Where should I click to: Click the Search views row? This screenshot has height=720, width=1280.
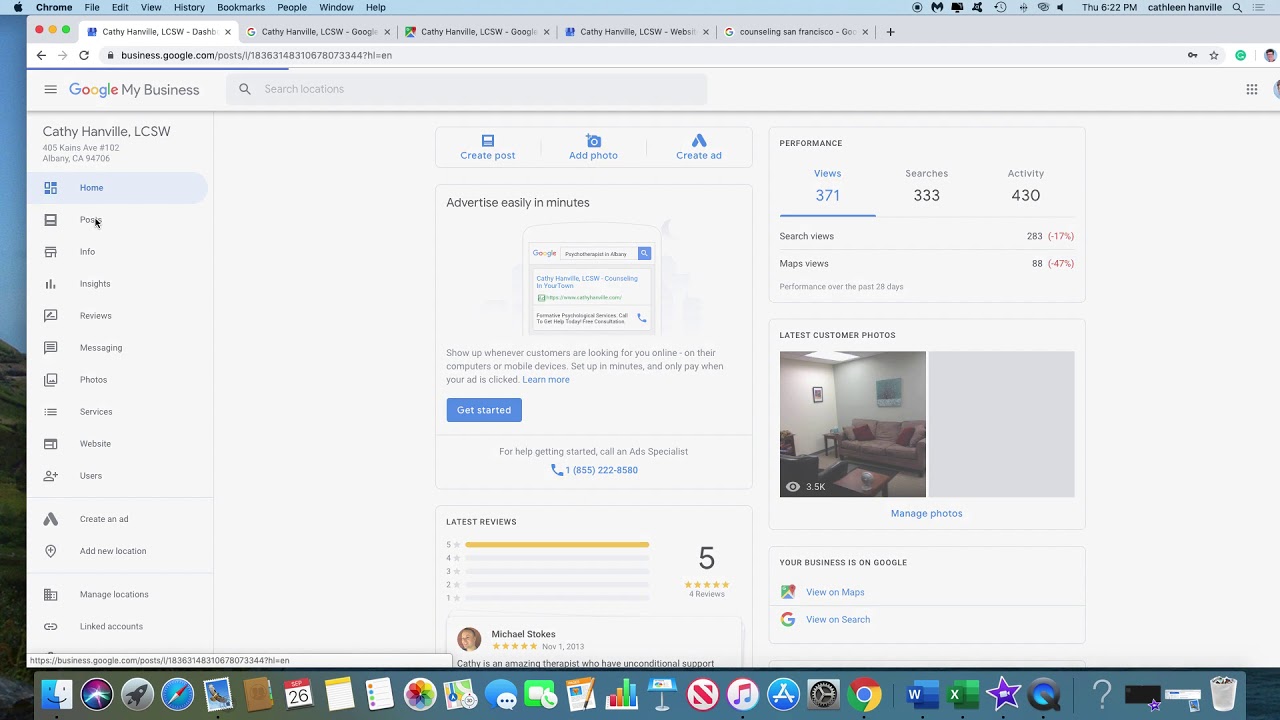coord(927,236)
